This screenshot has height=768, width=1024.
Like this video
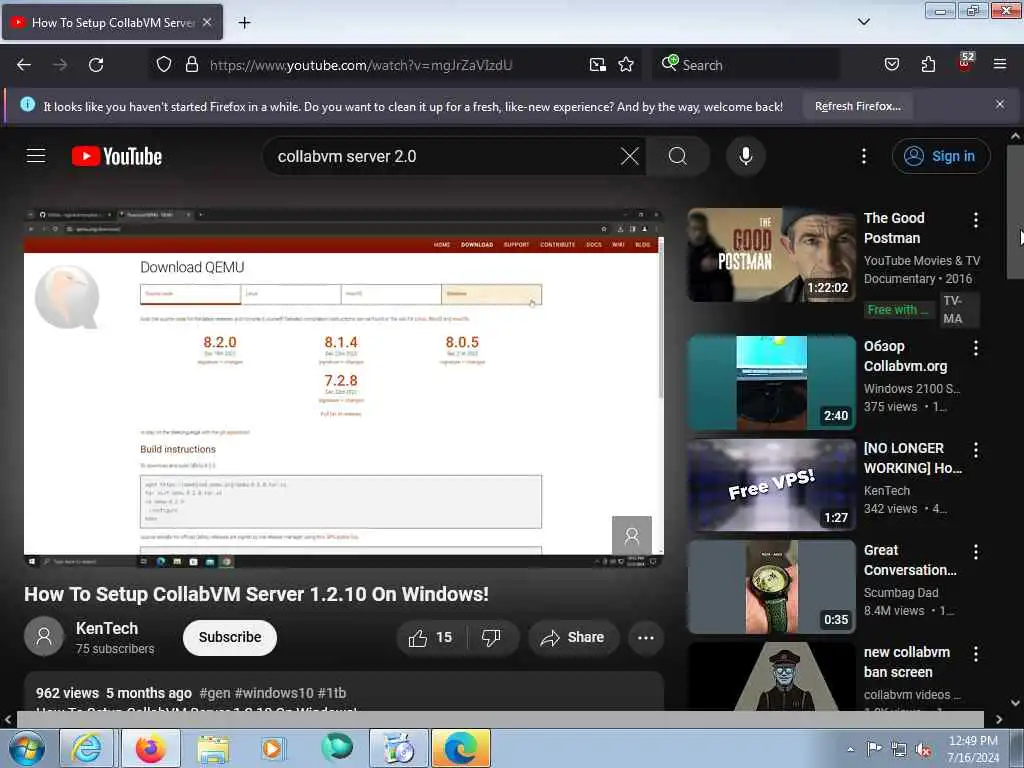point(431,637)
